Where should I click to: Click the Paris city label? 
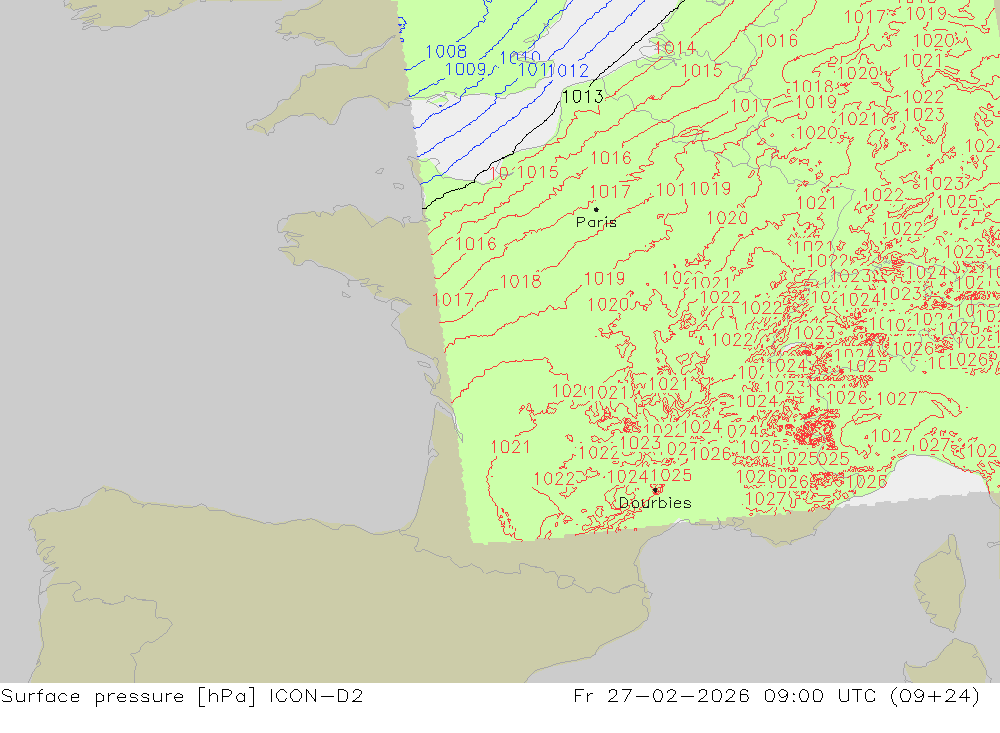[596, 222]
